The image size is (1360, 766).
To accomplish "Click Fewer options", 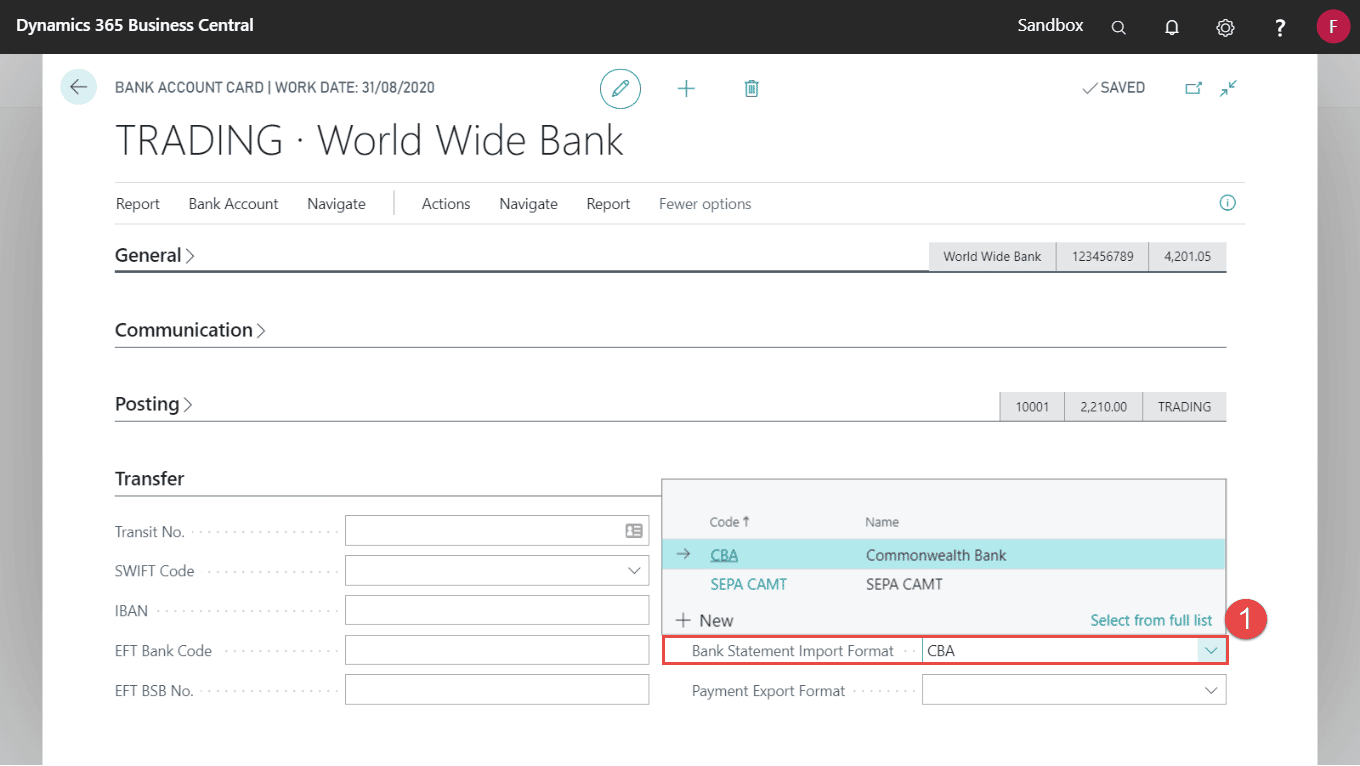I will coord(705,204).
